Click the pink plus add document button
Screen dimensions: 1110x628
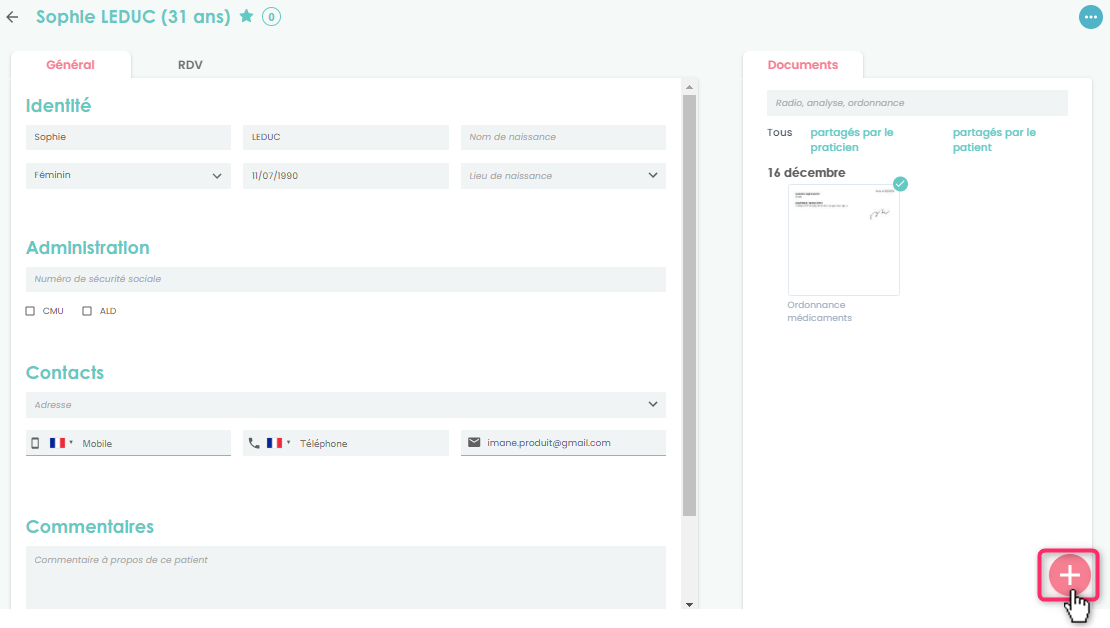click(x=1069, y=575)
